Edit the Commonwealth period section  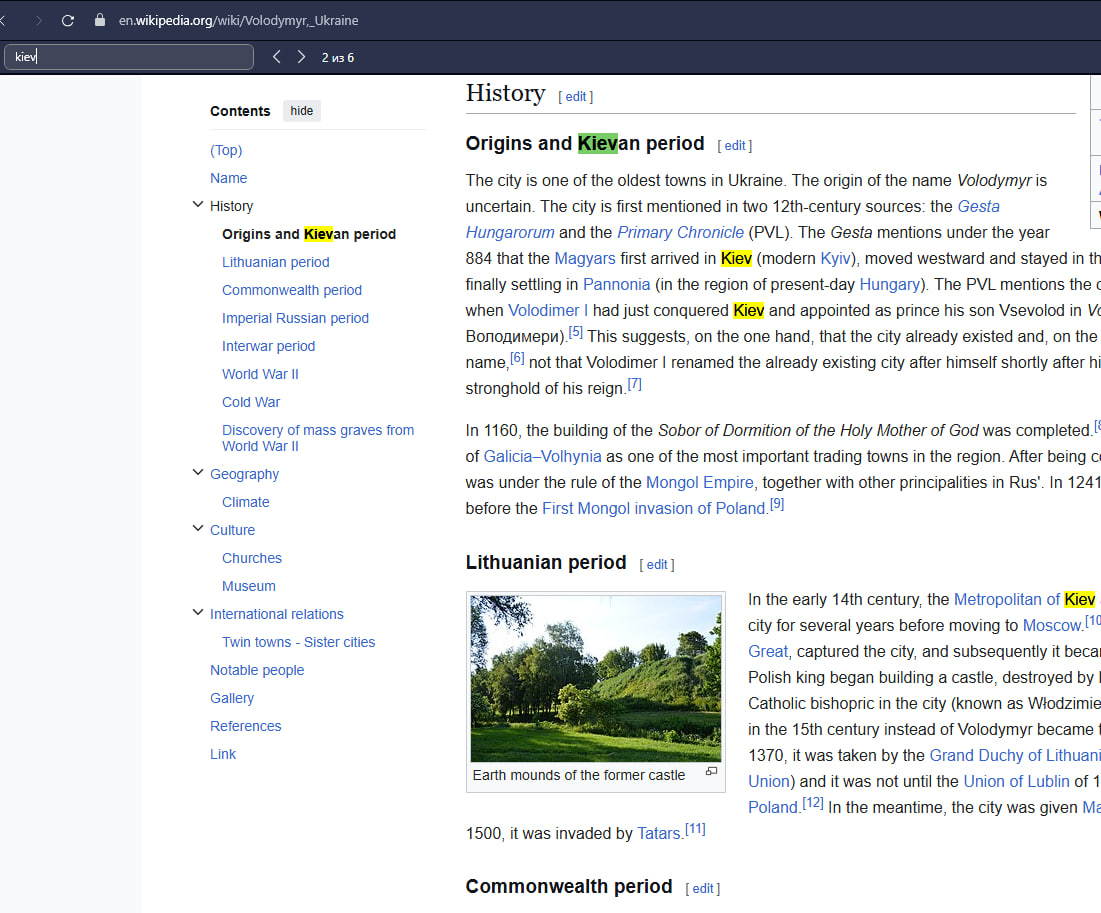tap(703, 888)
